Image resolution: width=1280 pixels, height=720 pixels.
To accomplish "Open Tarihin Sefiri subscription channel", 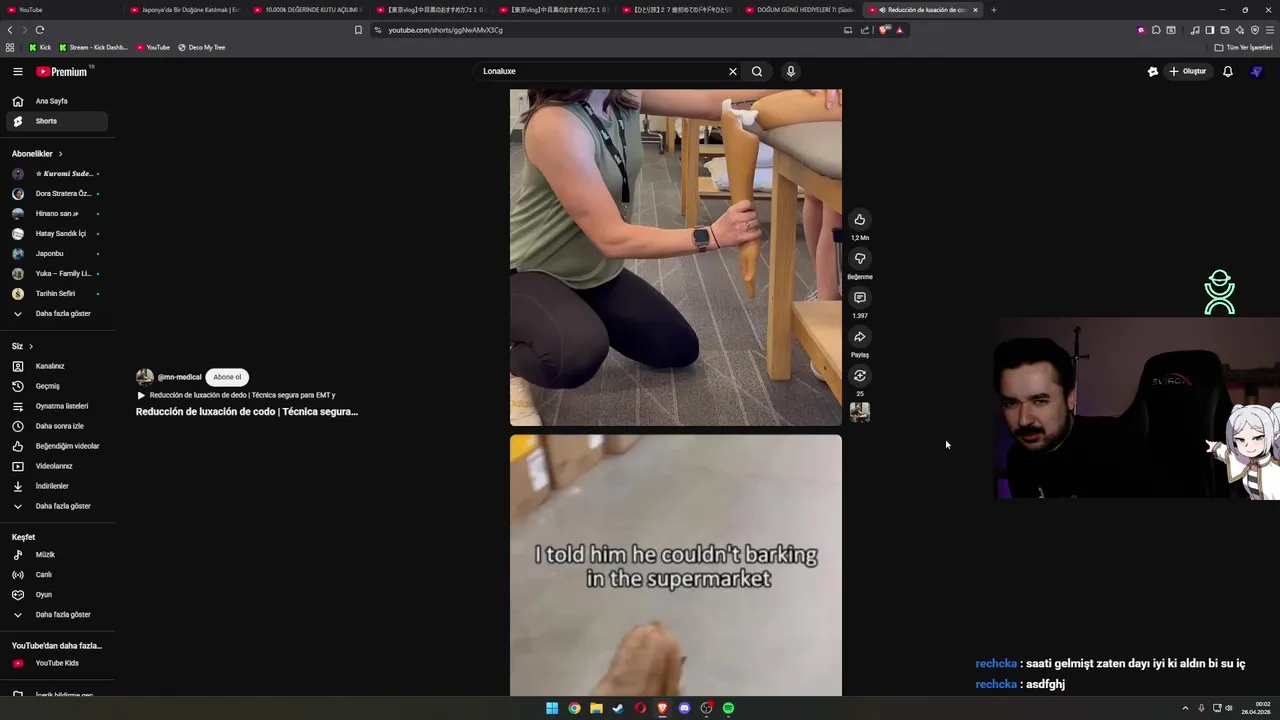I will [56, 294].
